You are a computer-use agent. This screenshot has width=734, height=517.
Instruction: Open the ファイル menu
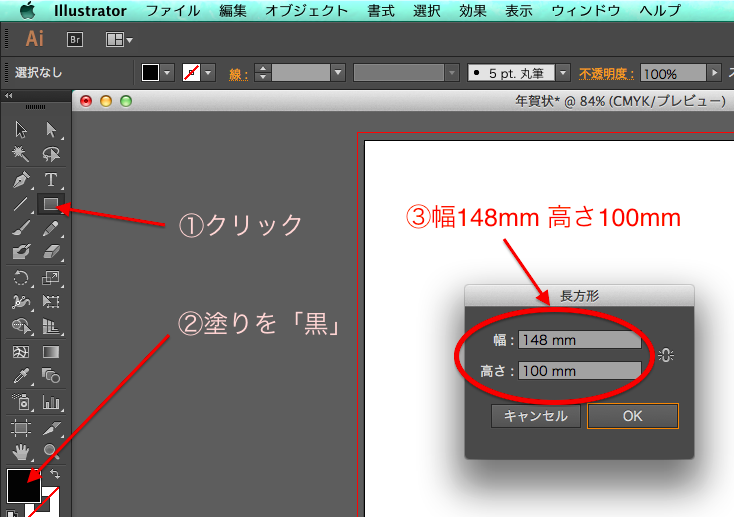(173, 11)
